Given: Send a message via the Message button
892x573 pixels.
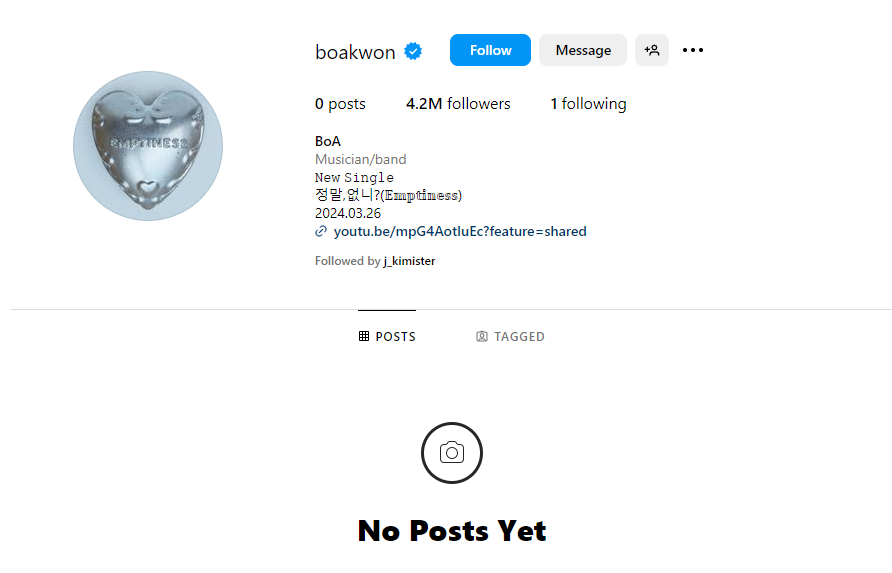Looking at the screenshot, I should click(x=583, y=50).
